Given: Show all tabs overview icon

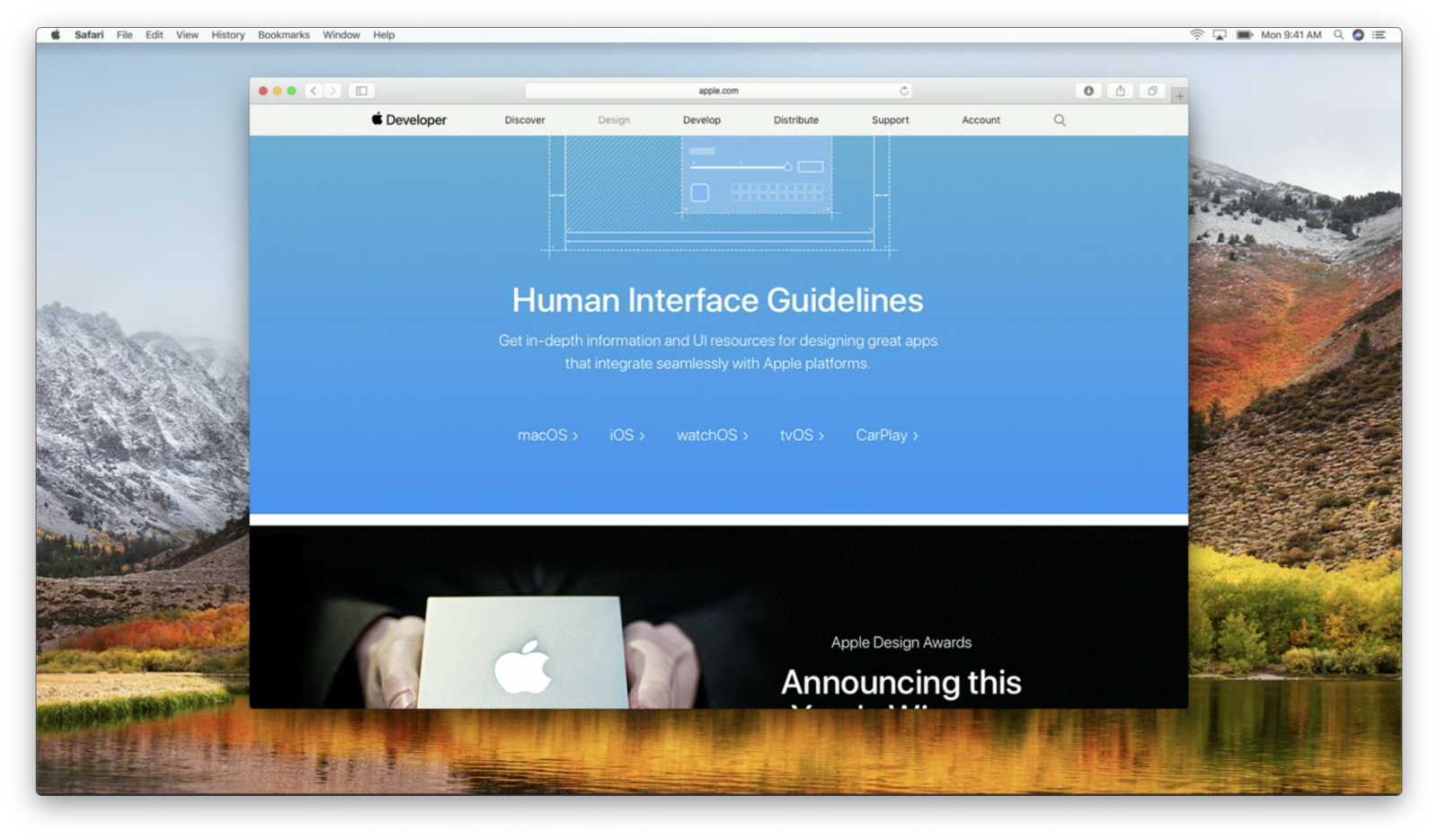Looking at the screenshot, I should tap(1152, 91).
